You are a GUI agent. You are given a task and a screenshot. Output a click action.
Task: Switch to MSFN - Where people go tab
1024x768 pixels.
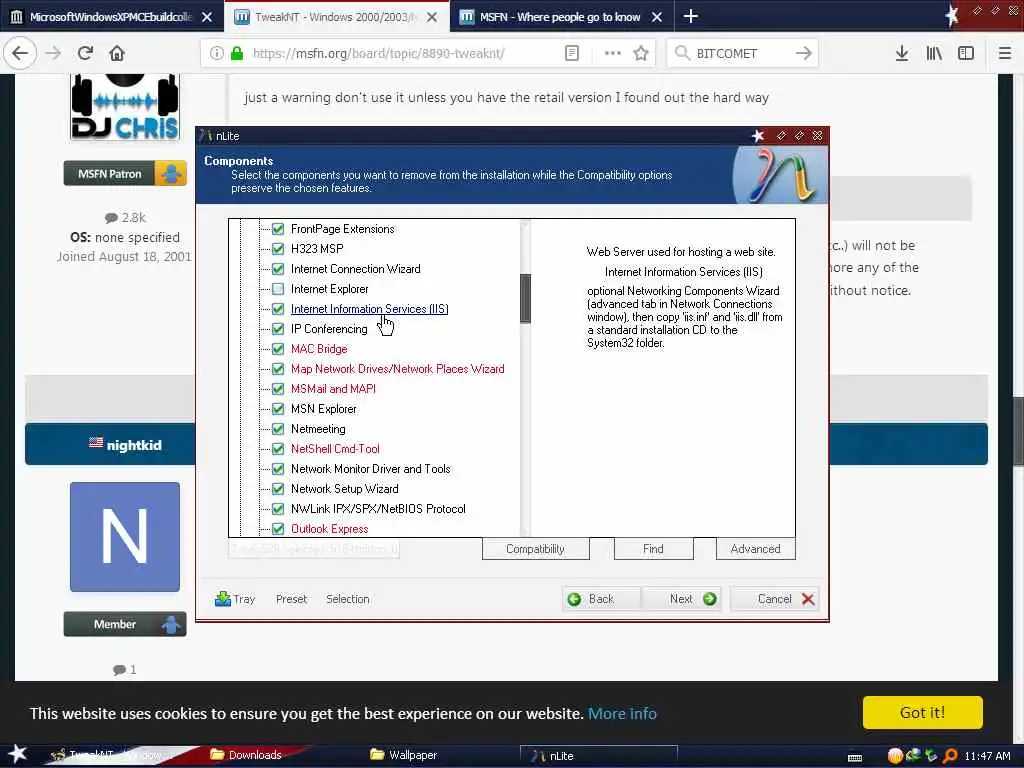[560, 17]
